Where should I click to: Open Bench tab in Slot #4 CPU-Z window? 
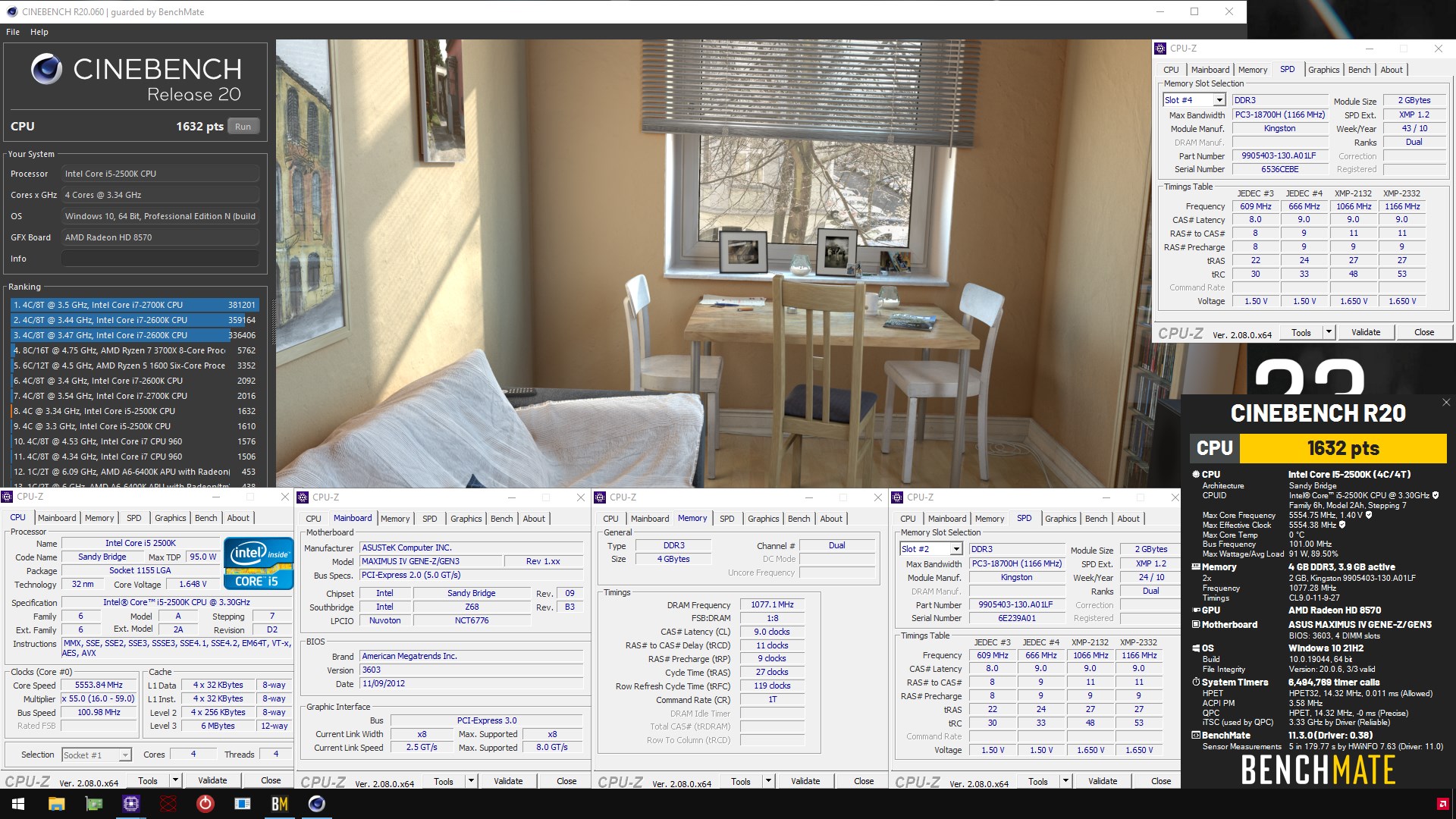(x=1359, y=70)
